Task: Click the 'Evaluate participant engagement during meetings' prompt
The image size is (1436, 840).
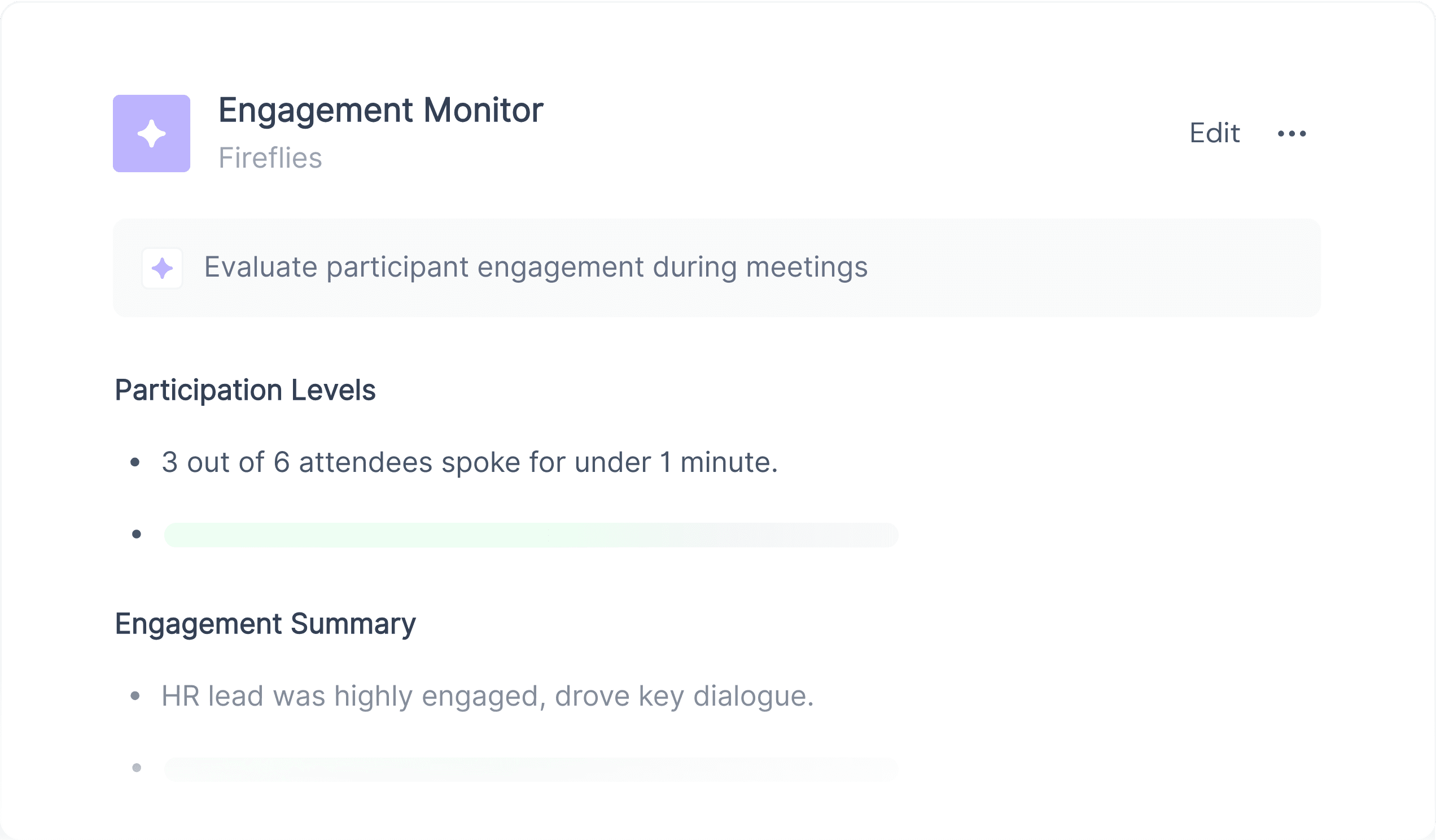Action: (x=536, y=267)
